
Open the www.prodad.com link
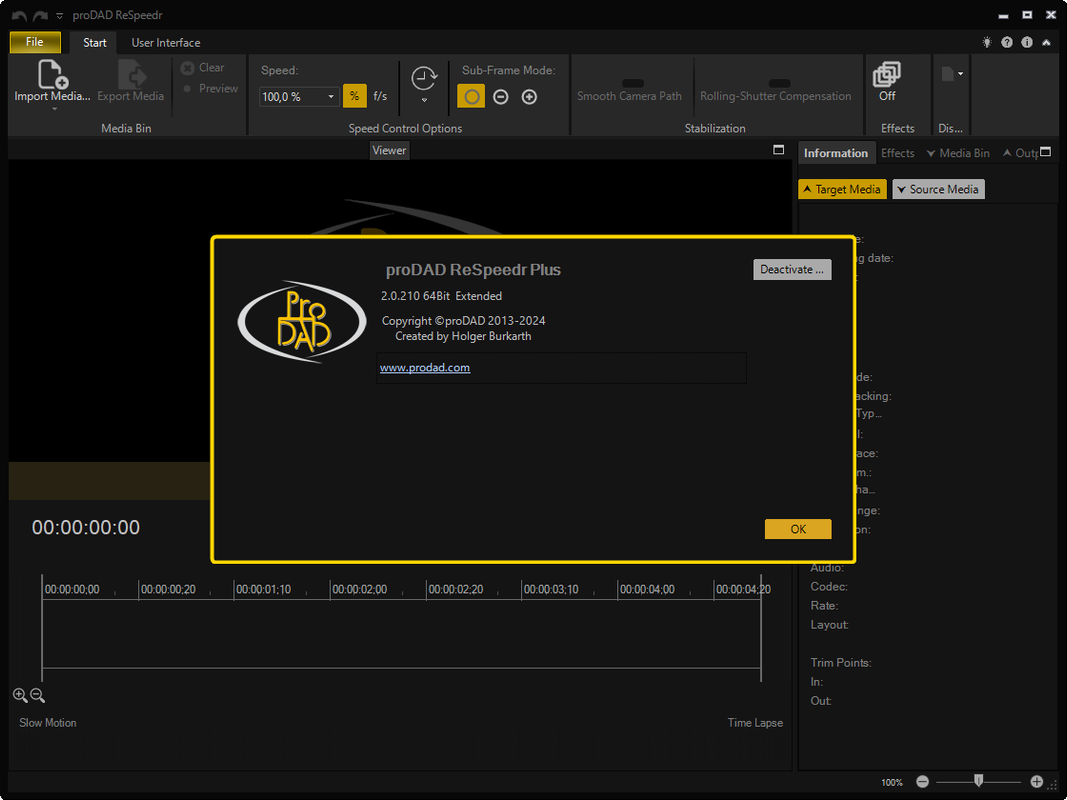click(x=425, y=367)
